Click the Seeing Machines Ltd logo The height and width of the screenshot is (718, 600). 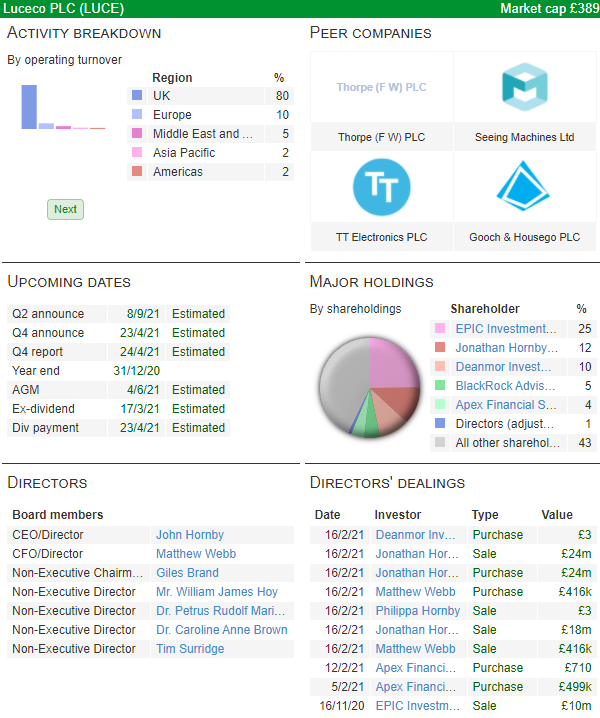click(524, 87)
